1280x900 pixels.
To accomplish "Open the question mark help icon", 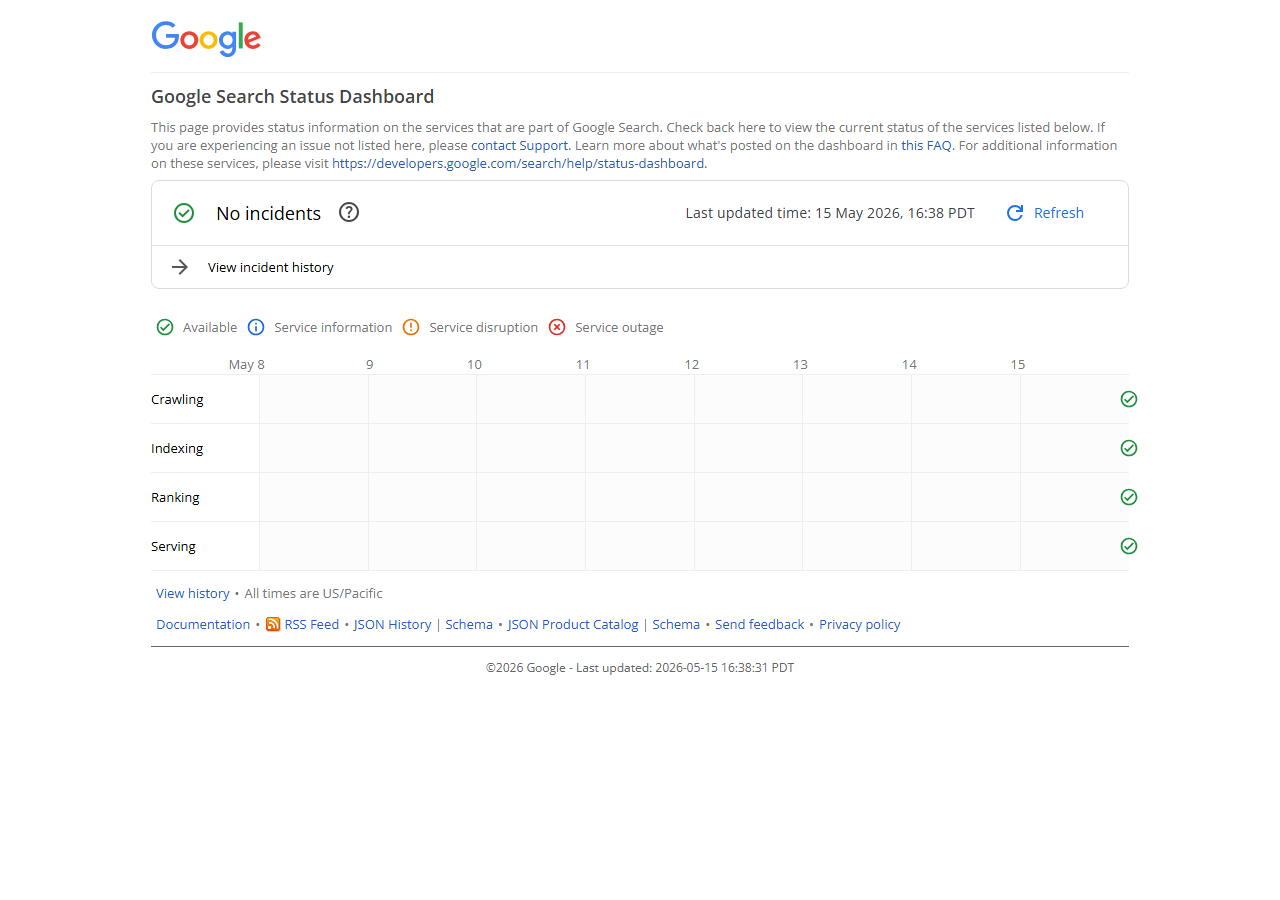I will coord(349,212).
